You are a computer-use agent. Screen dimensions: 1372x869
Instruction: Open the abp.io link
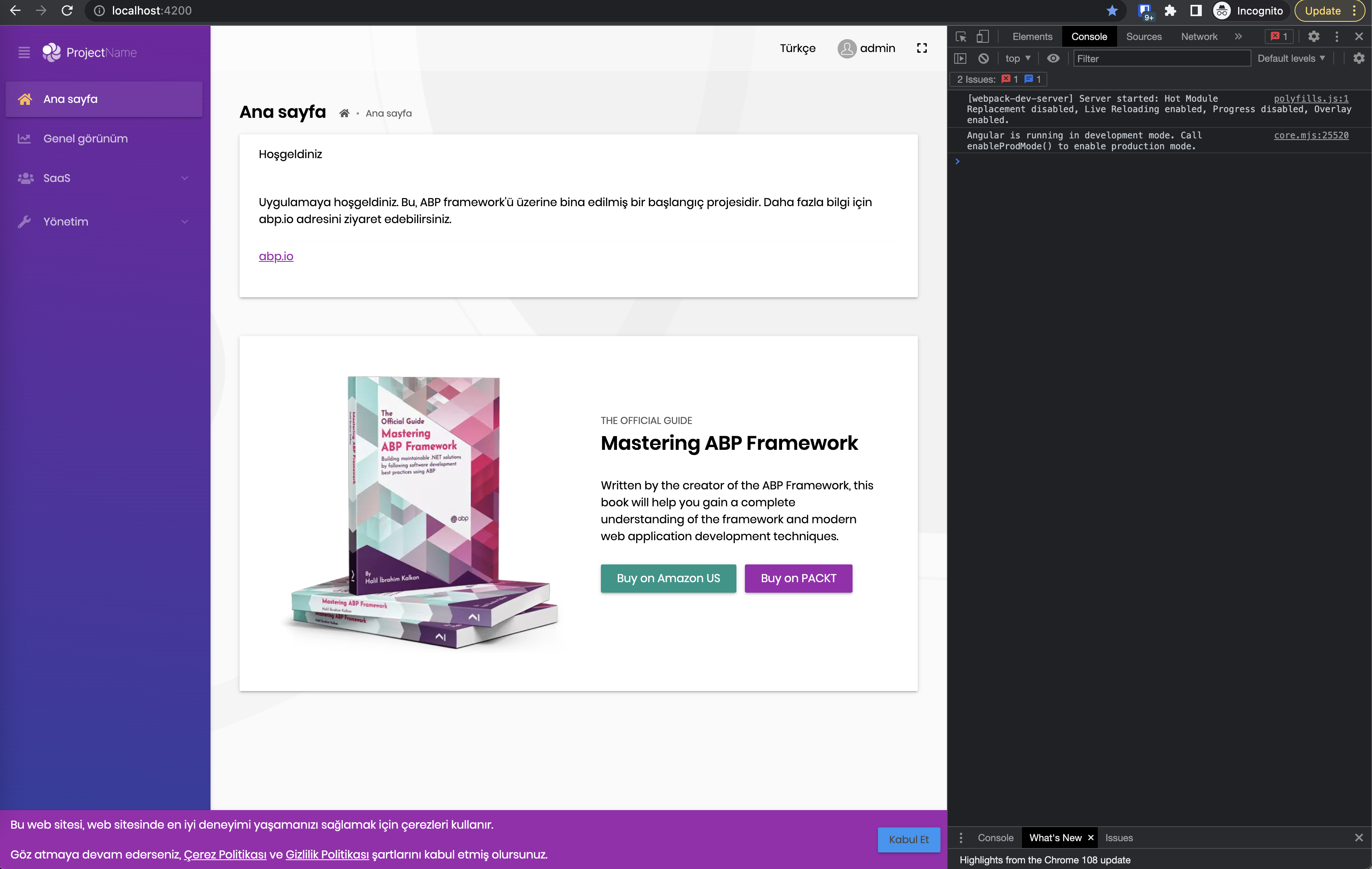(276, 257)
